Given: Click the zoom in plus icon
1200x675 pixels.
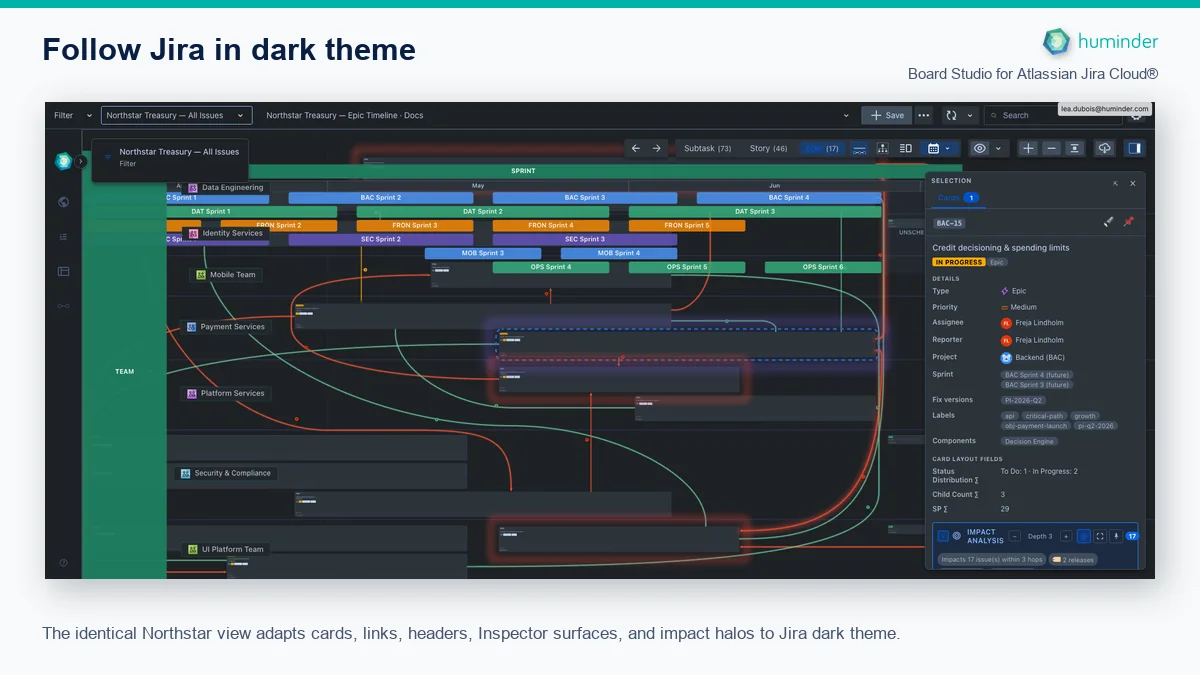Looking at the screenshot, I should tap(1028, 148).
